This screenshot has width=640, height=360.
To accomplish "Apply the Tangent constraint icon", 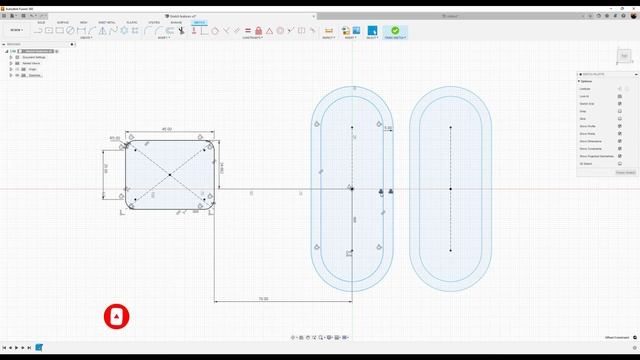I will coord(215,31).
